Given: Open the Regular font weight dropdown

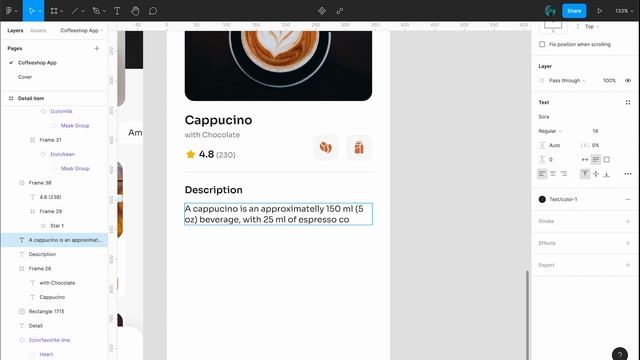Looking at the screenshot, I should coord(550,131).
